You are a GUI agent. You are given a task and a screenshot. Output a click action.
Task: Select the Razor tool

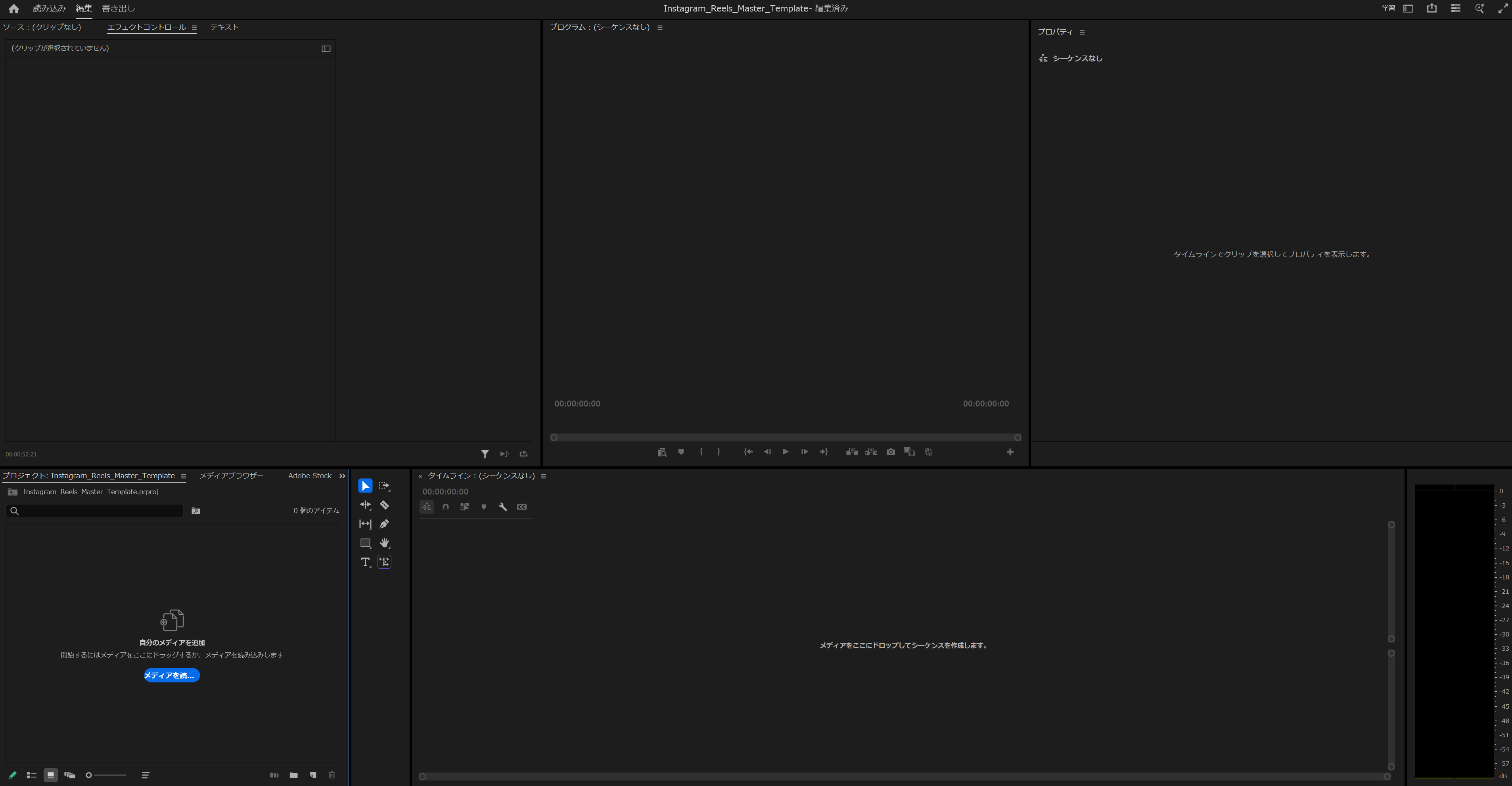tap(385, 505)
